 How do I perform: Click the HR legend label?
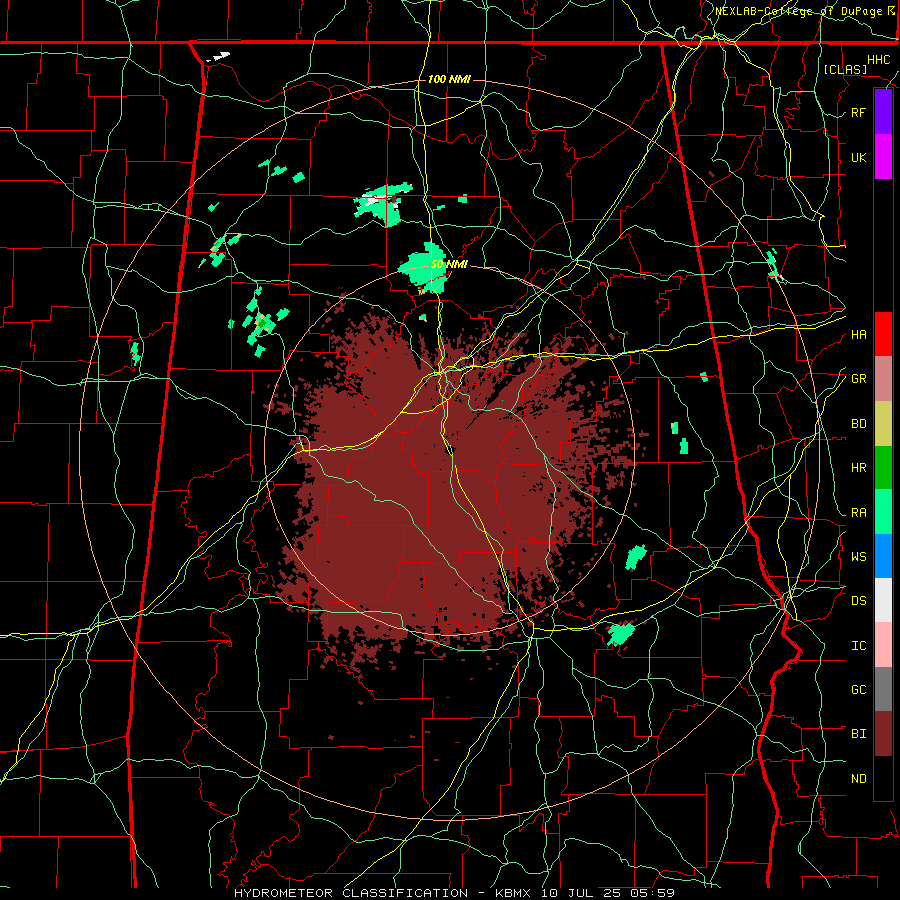point(858,468)
